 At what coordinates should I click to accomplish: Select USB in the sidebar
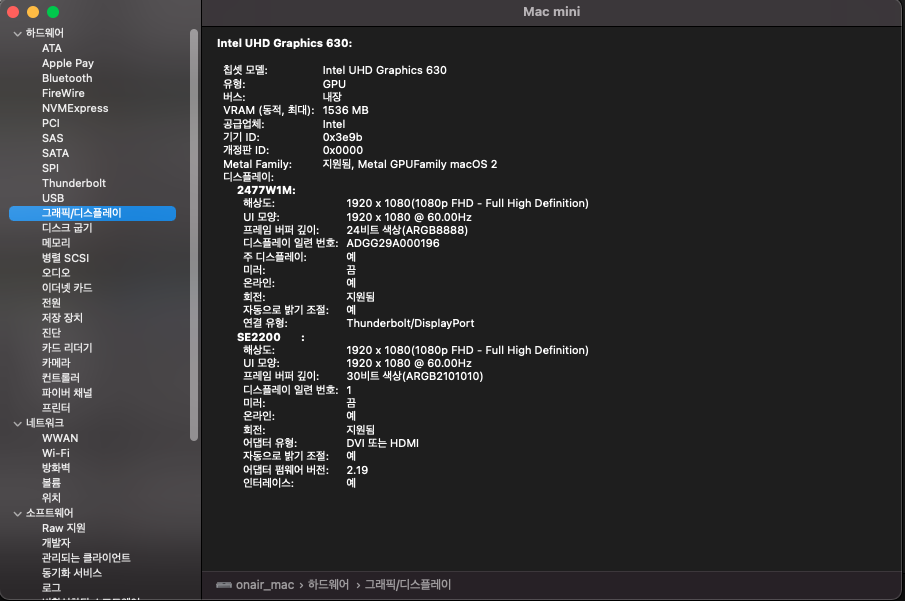[53, 199]
